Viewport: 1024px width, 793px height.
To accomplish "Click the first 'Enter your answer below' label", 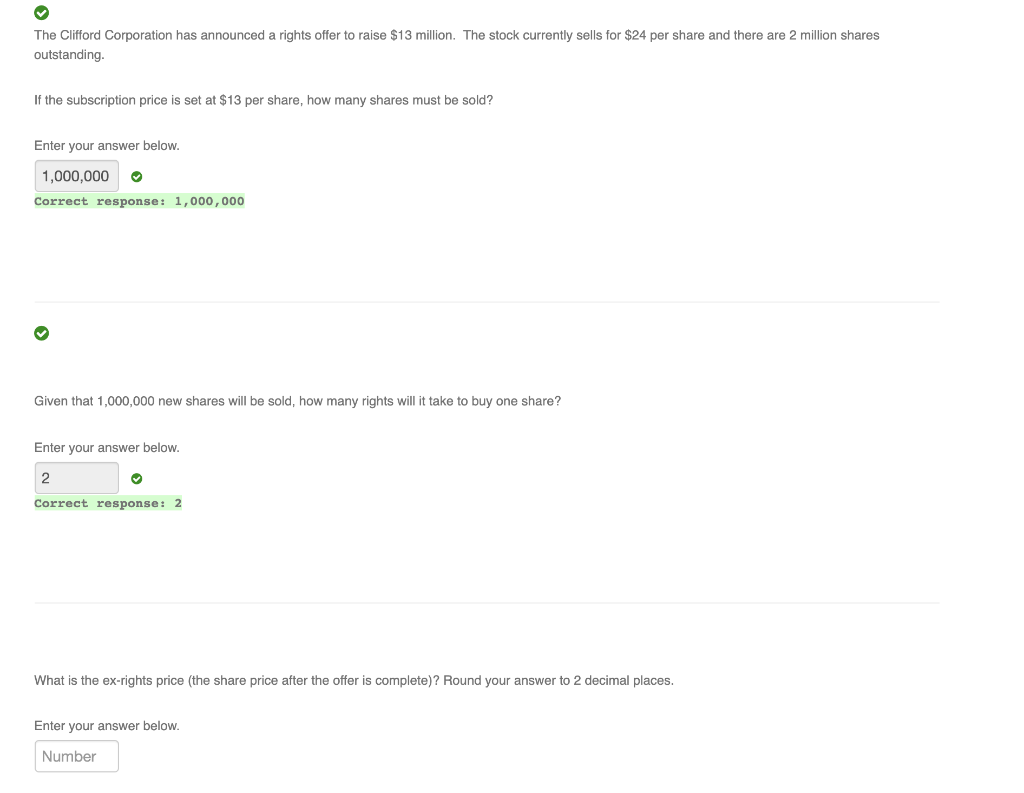I will pyautogui.click(x=107, y=145).
